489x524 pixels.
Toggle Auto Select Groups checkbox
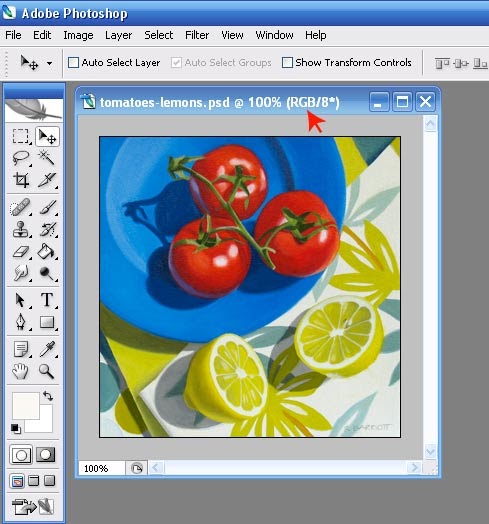click(176, 62)
